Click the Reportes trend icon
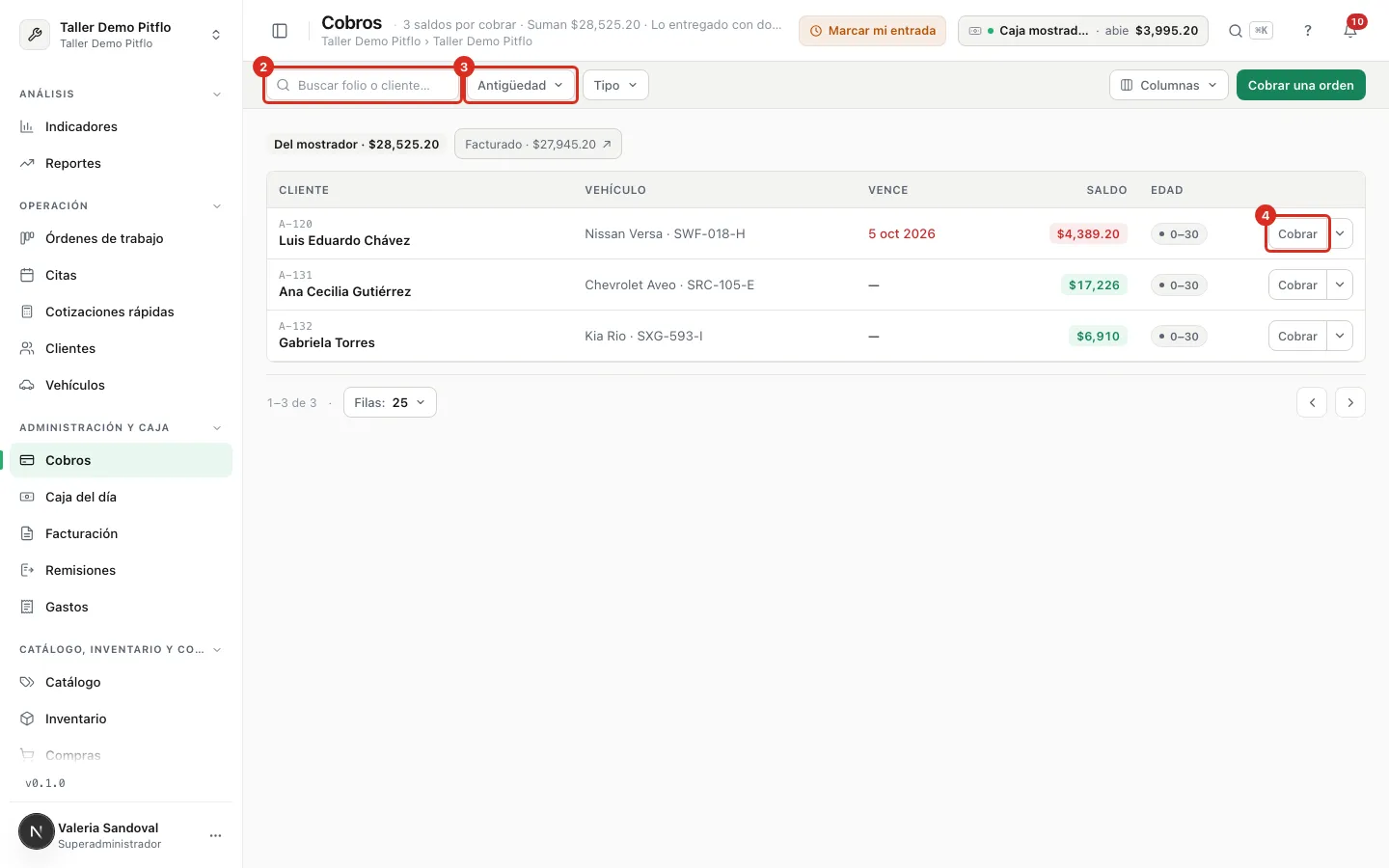The width and height of the screenshot is (1389, 868). coord(27,163)
